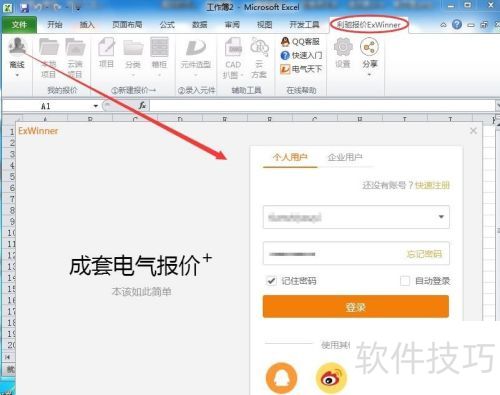Log in with the QQ penguin icon
The image size is (500, 395).
point(281,378)
